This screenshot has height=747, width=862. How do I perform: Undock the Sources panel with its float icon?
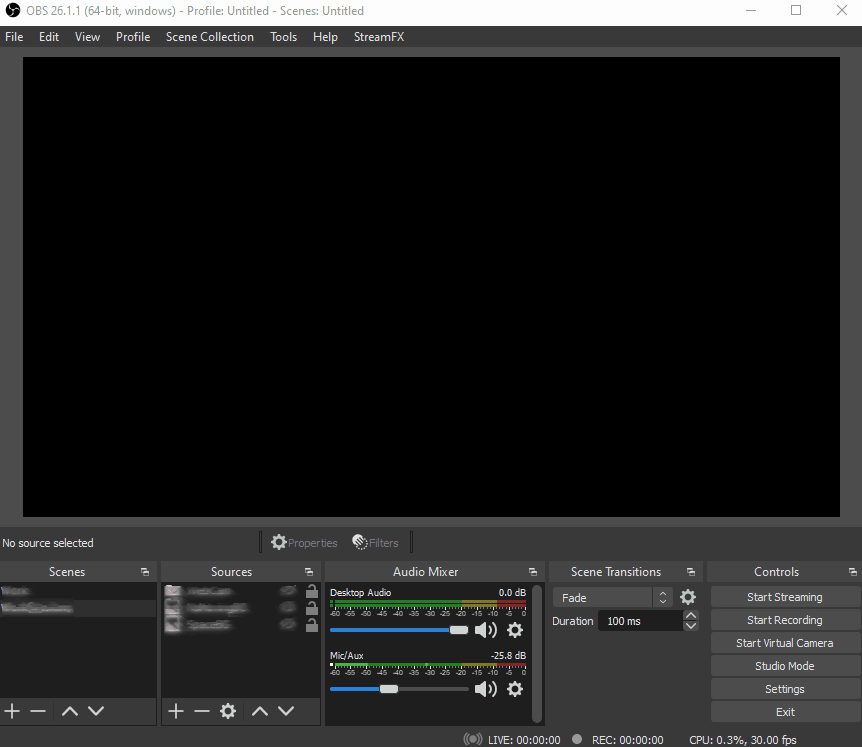309,572
